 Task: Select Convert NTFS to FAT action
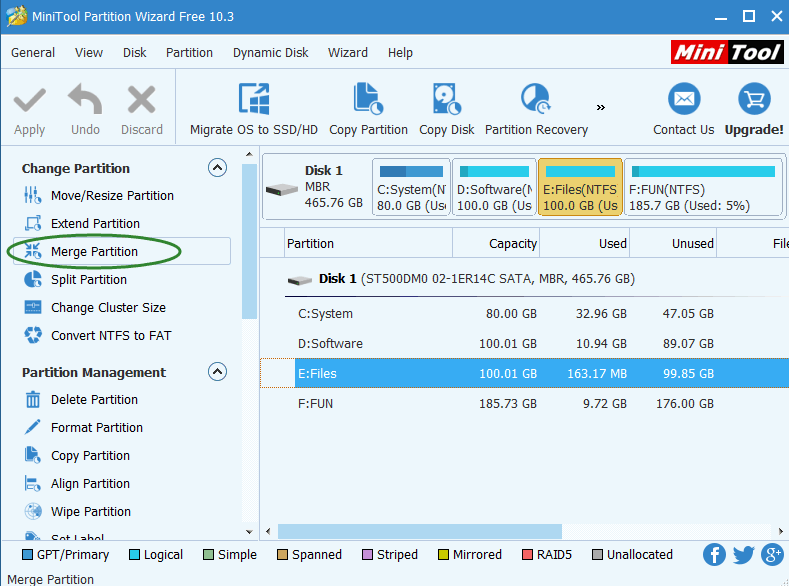click(111, 336)
